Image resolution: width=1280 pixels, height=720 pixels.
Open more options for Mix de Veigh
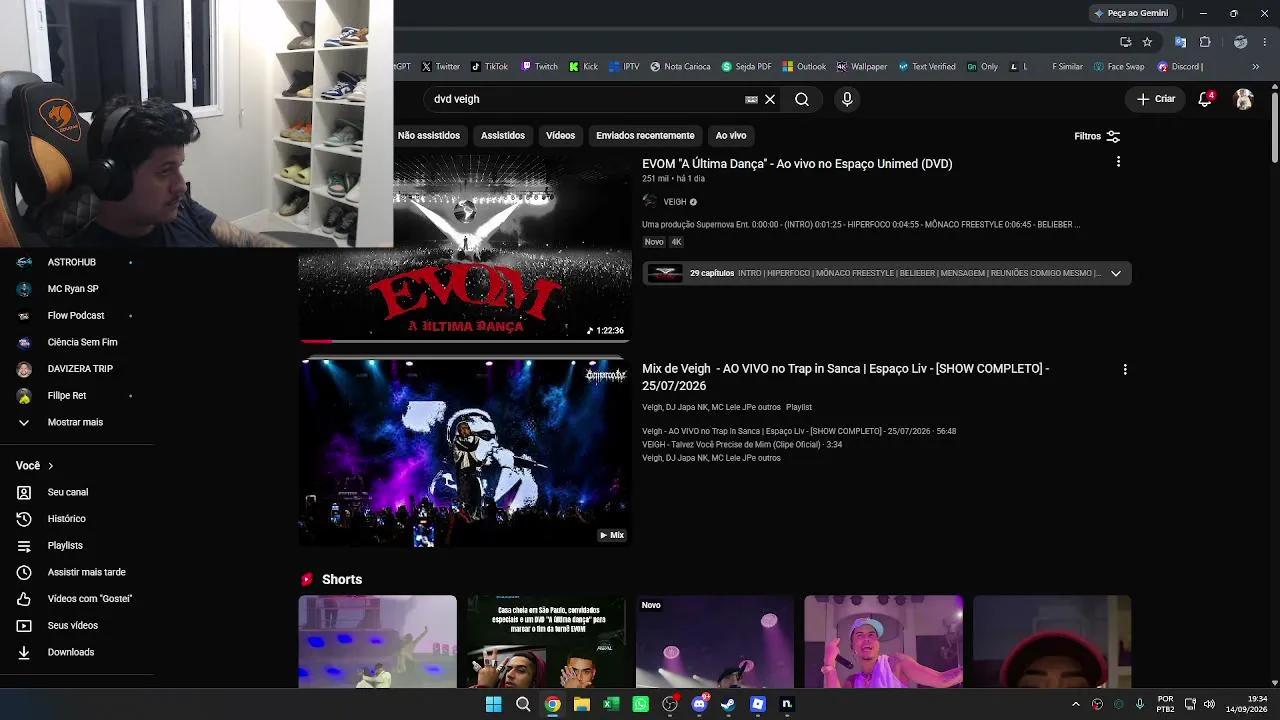[1125, 369]
